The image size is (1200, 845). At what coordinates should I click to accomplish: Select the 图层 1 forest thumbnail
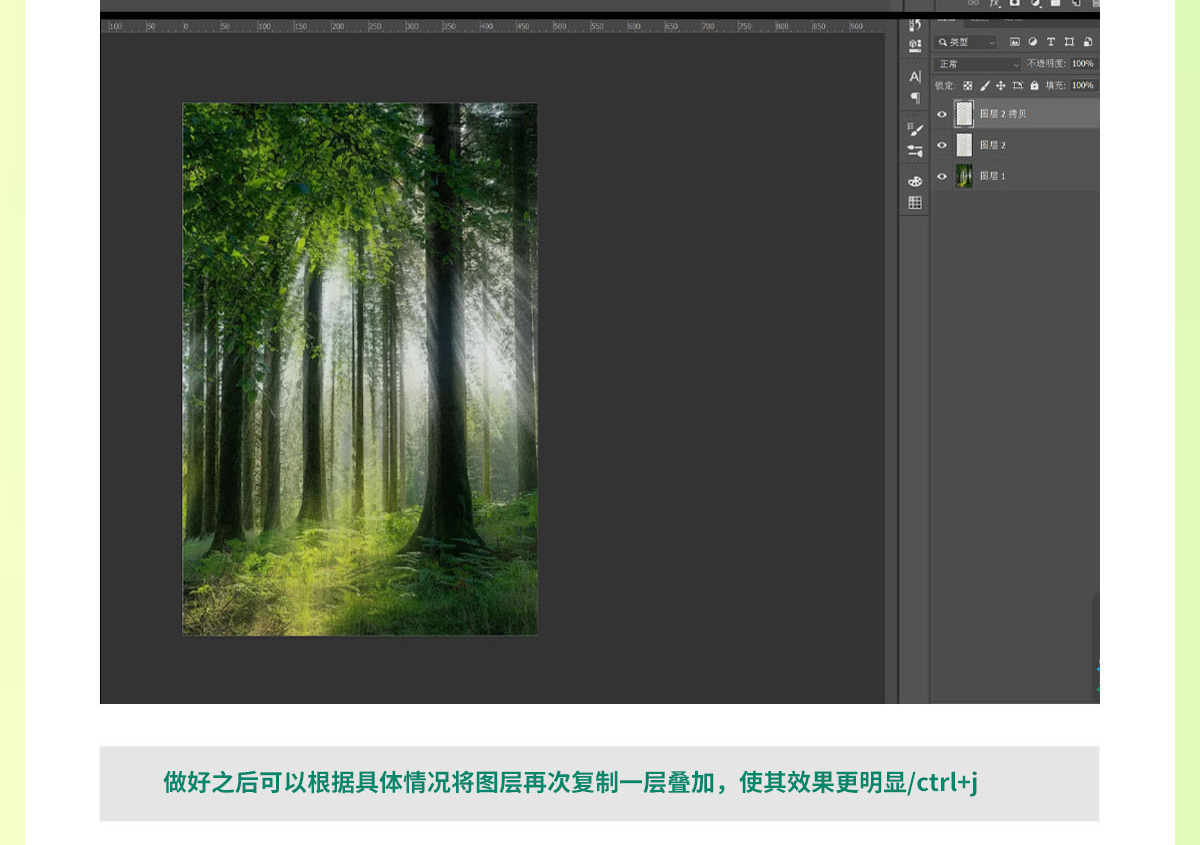coord(964,177)
